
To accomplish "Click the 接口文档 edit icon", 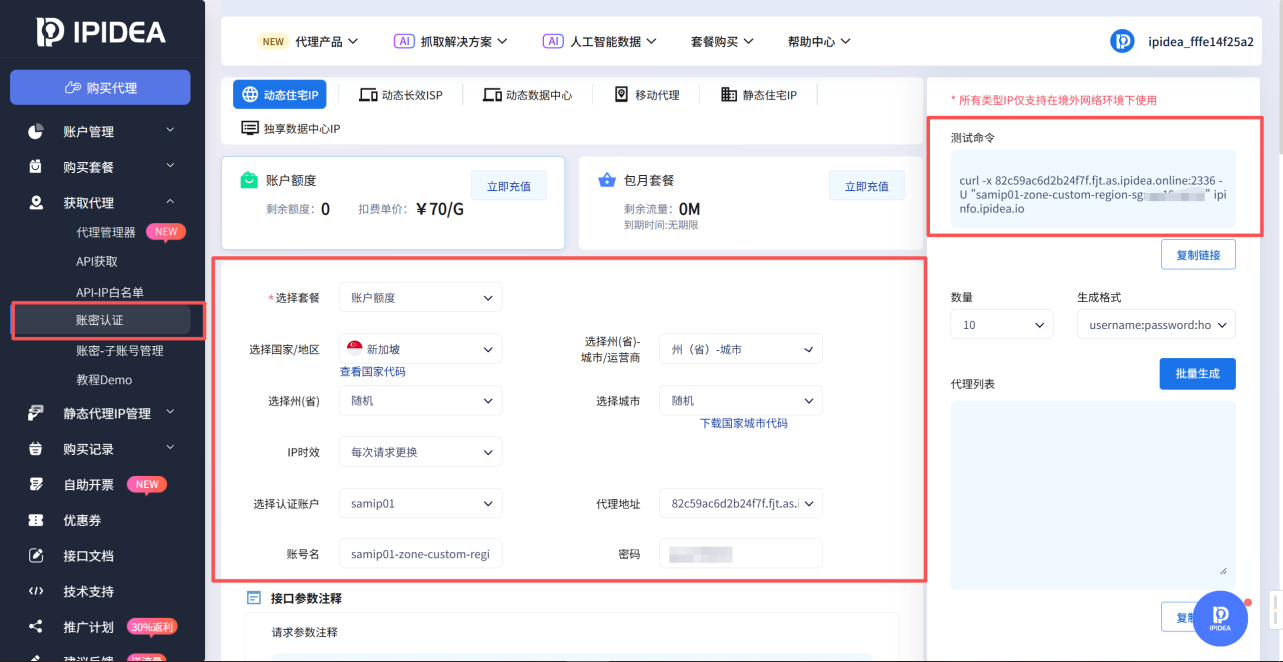I will 36,555.
